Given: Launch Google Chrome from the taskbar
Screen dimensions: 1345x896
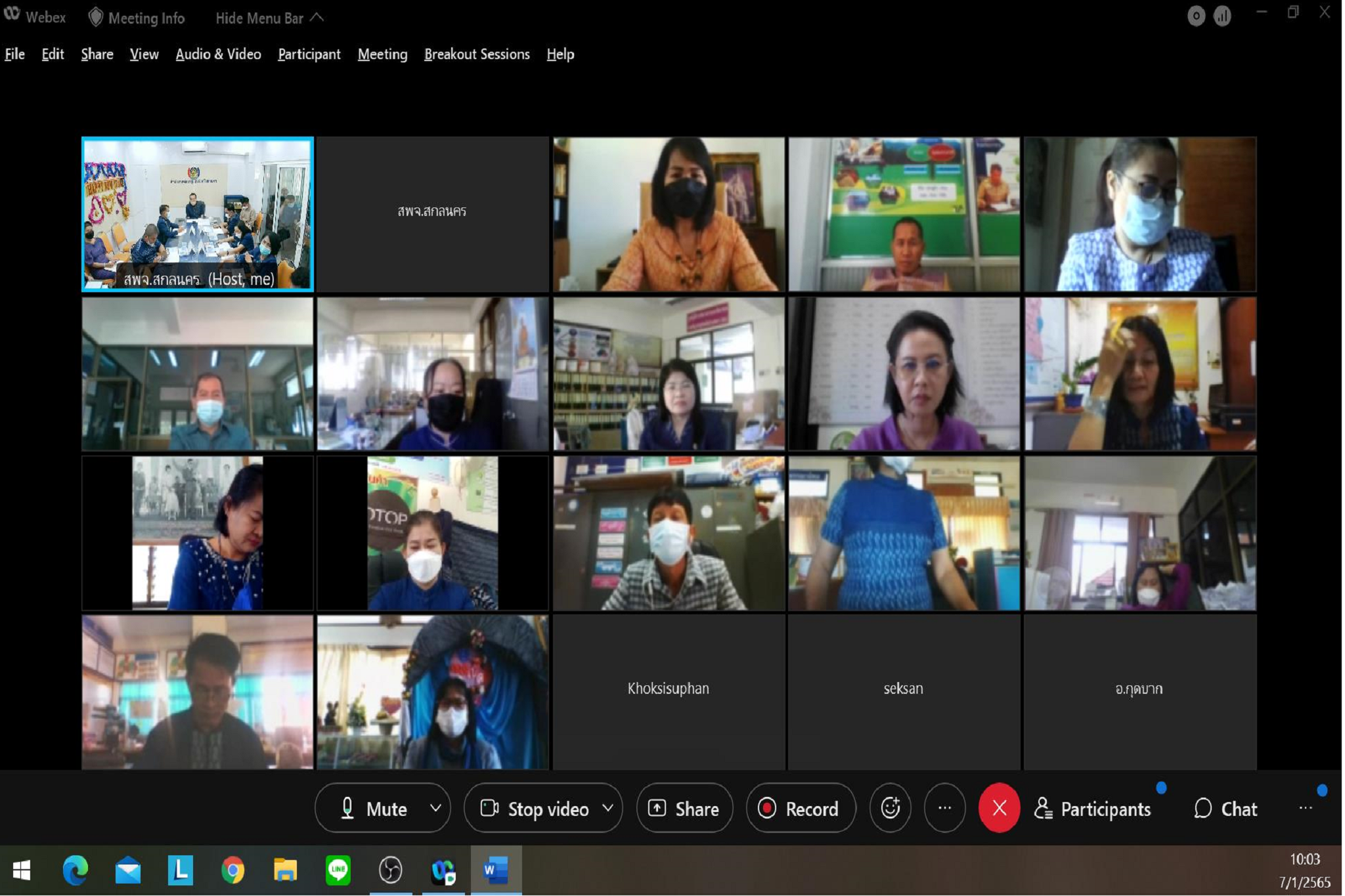Looking at the screenshot, I should pos(232,870).
